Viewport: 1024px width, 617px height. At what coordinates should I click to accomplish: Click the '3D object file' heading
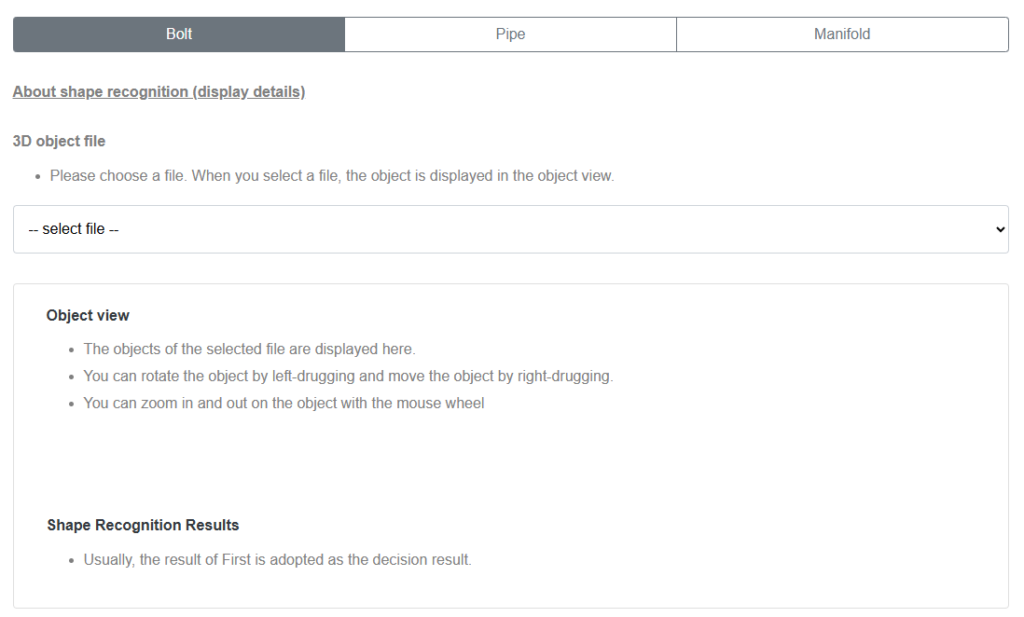coord(59,141)
